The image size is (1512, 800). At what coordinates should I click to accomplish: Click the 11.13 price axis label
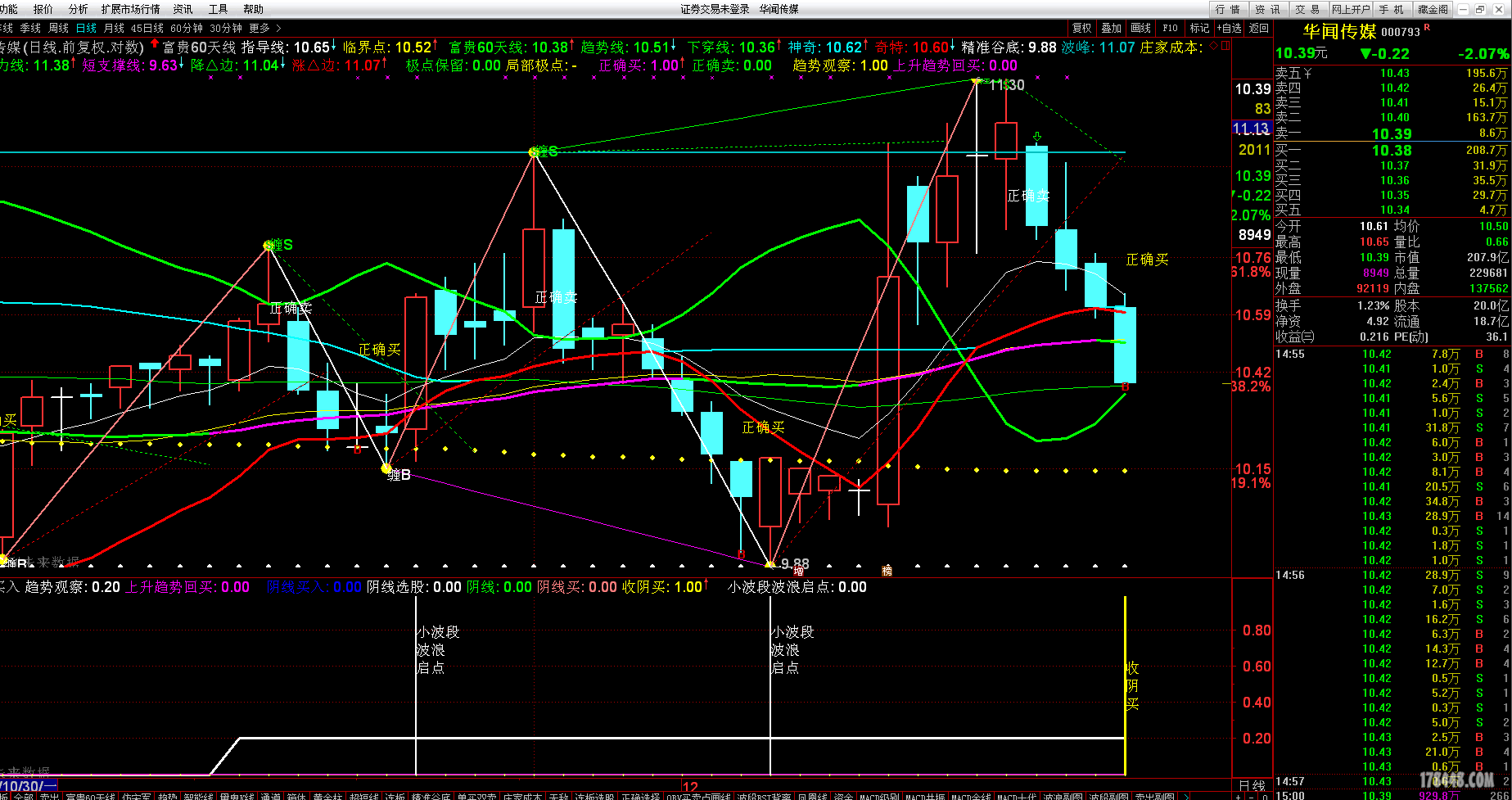[x=1252, y=129]
